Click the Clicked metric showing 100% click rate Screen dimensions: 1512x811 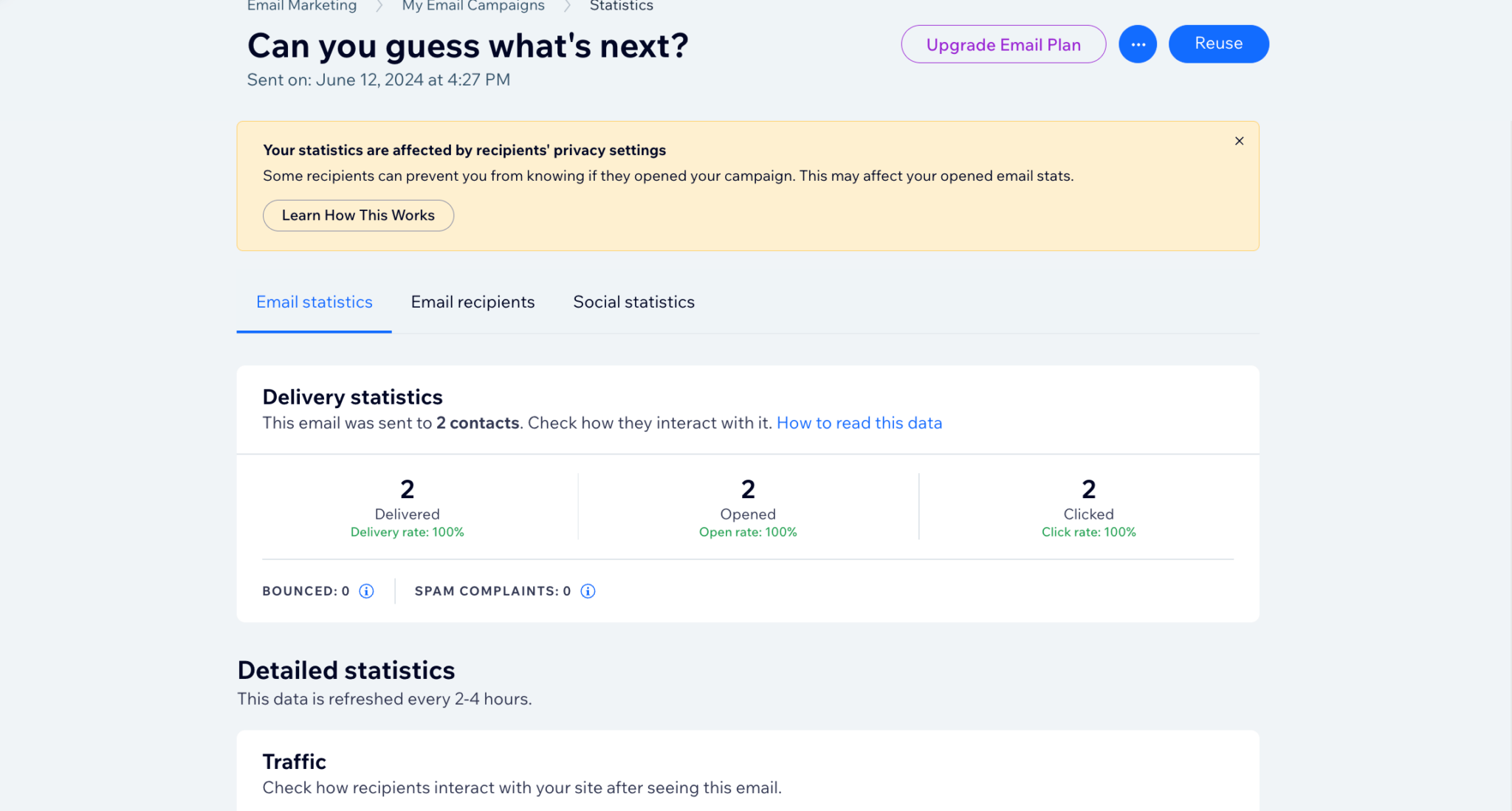[x=1088, y=502]
